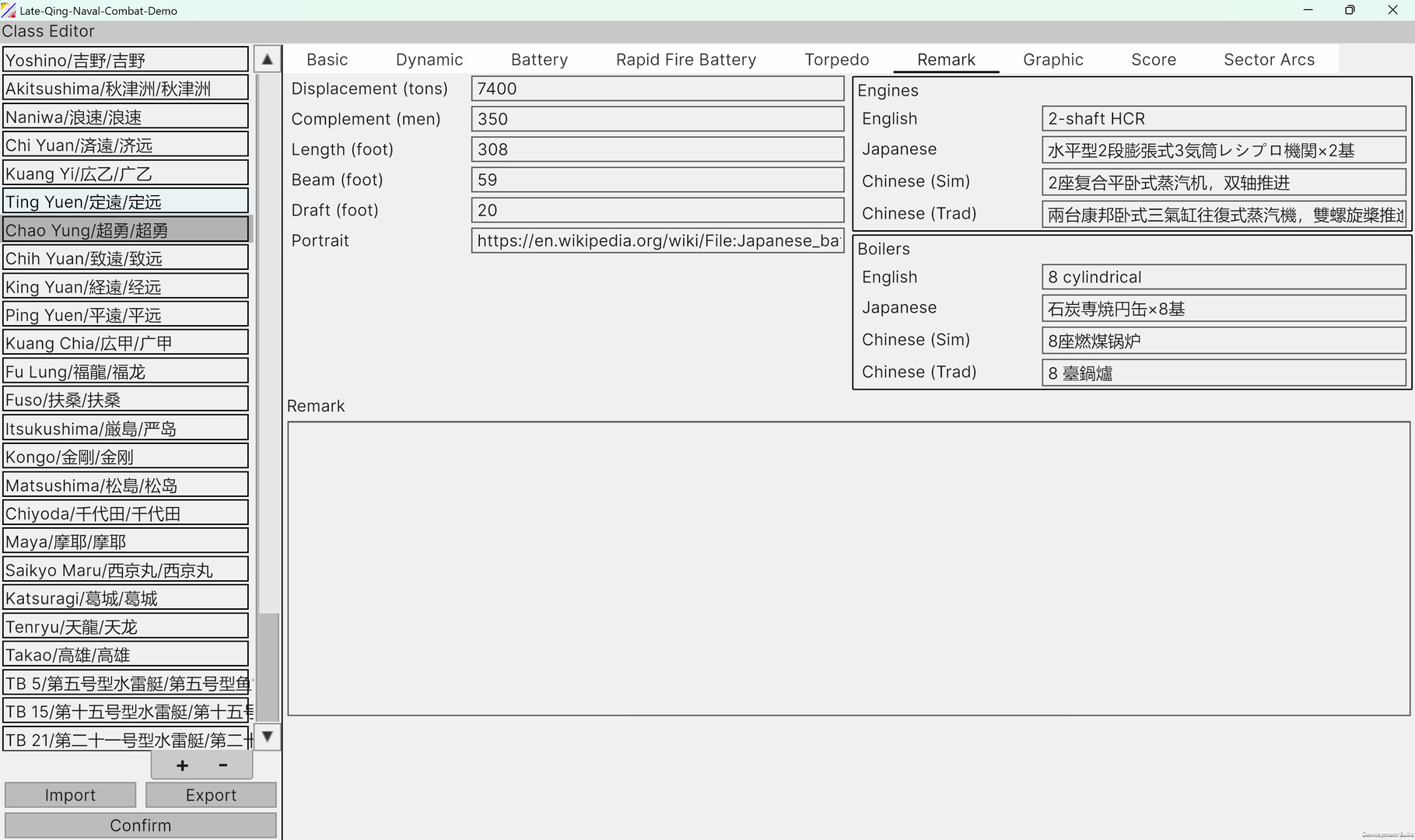Click the minus icon to remove class
Image resolution: width=1415 pixels, height=840 pixels.
point(223,765)
